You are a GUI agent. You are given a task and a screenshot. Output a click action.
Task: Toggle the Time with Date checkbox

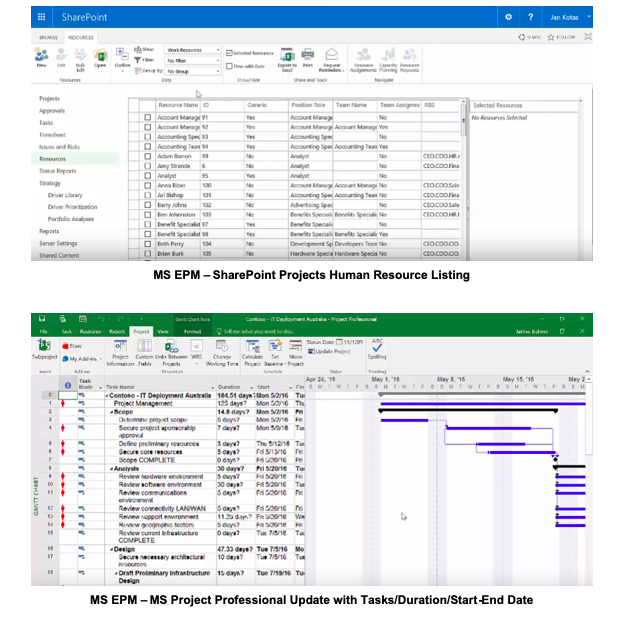(x=229, y=66)
